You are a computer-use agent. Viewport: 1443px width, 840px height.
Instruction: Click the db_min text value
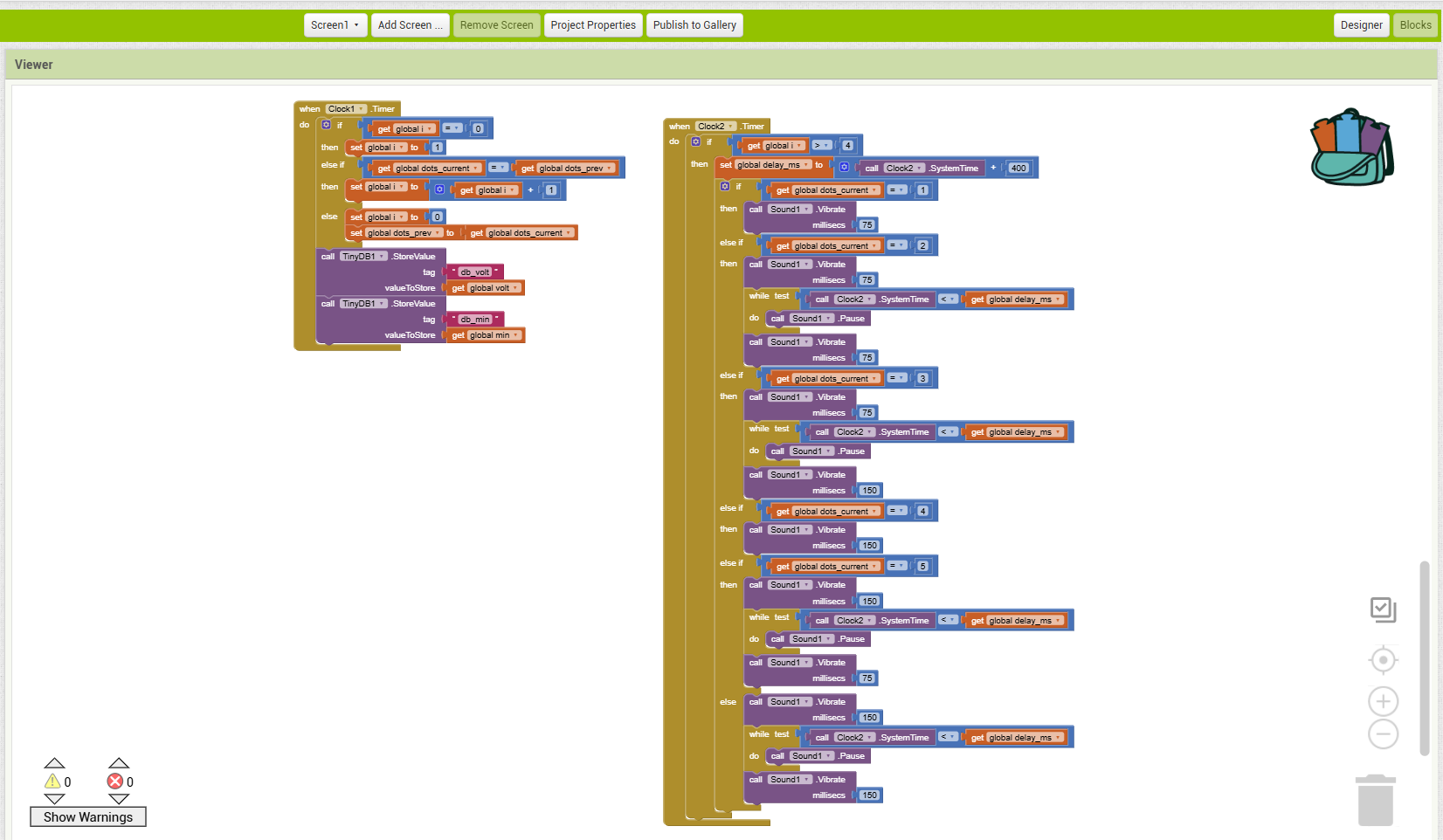coord(475,320)
